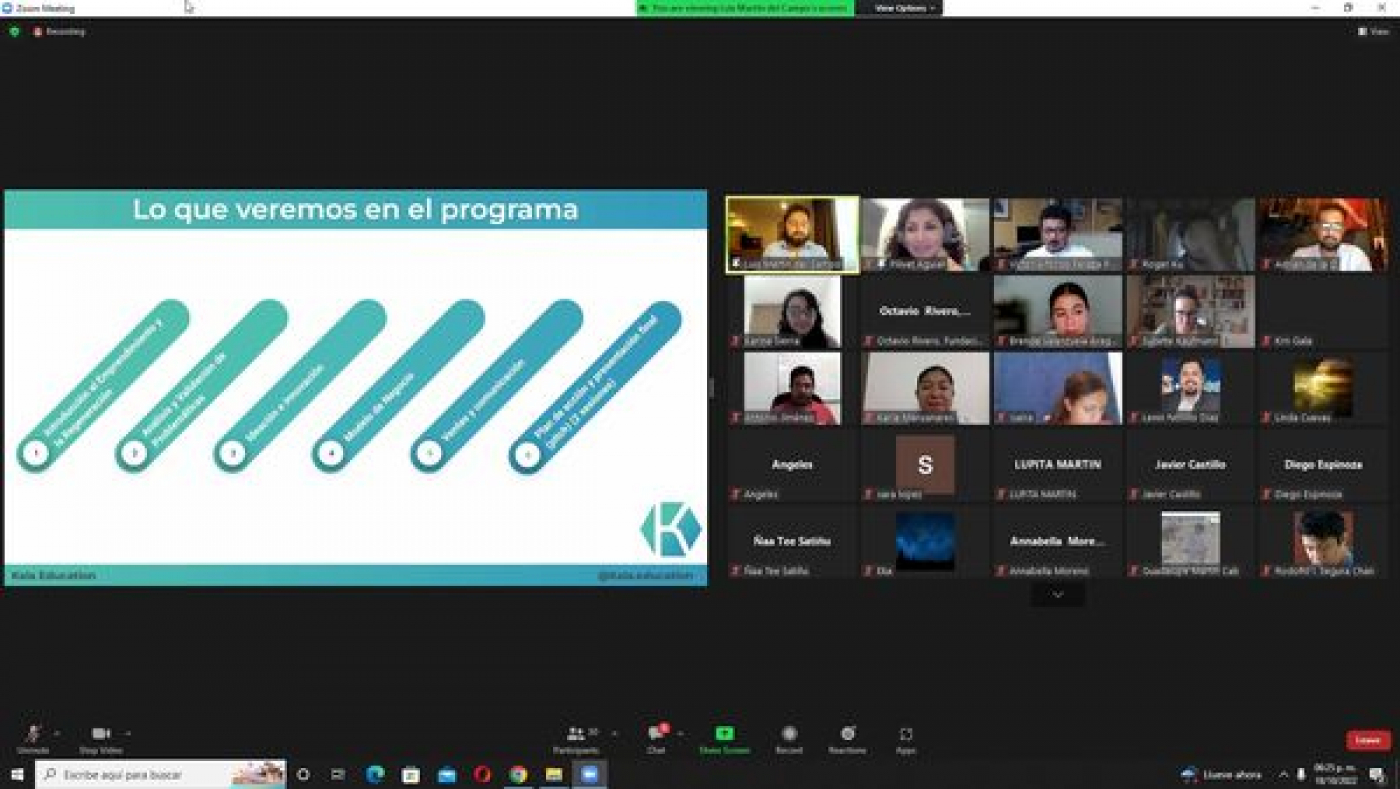Launch Google Chrome from taskbar
The image size is (1400, 789).
pyautogui.click(x=518, y=774)
